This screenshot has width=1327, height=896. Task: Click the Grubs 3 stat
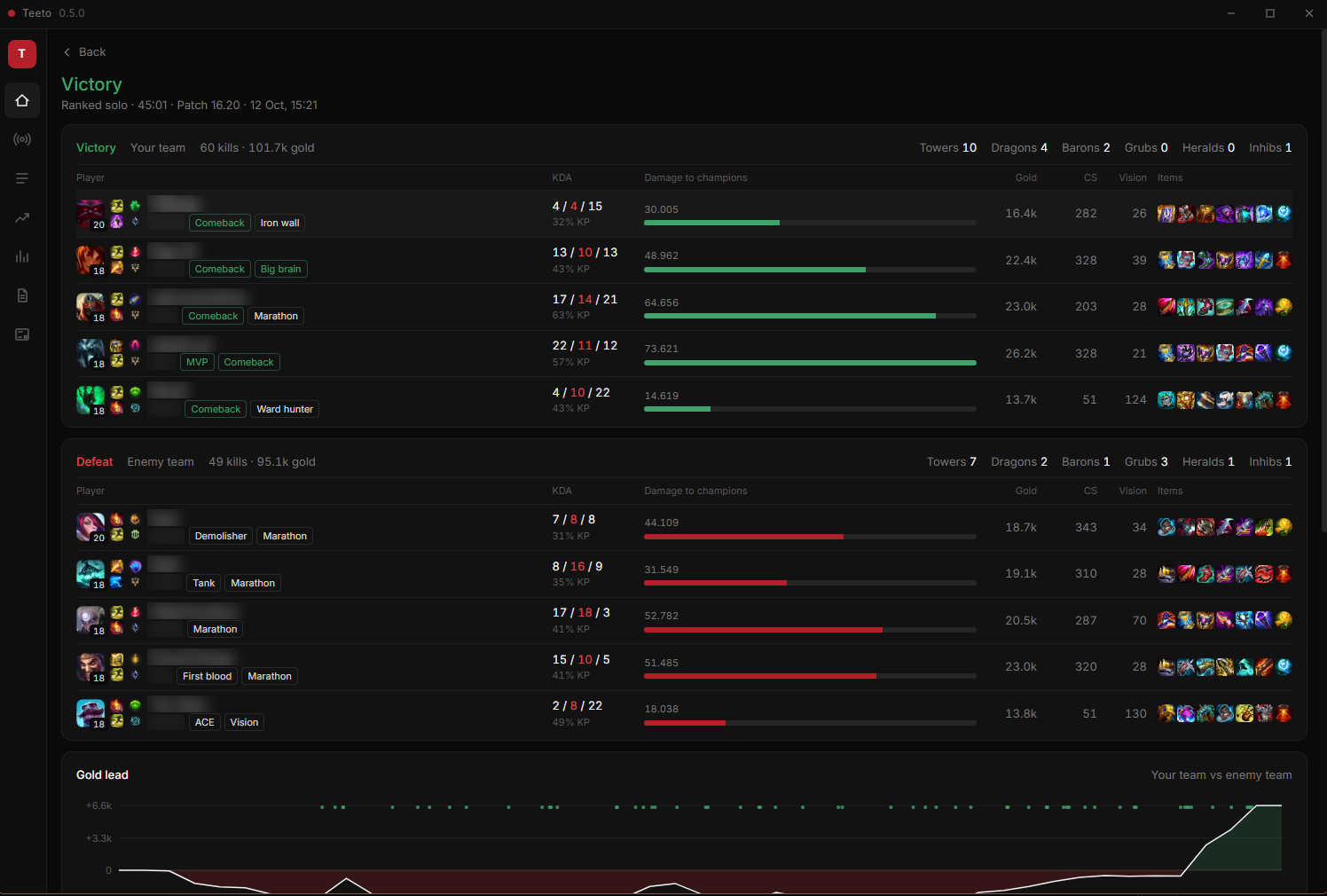(1146, 461)
